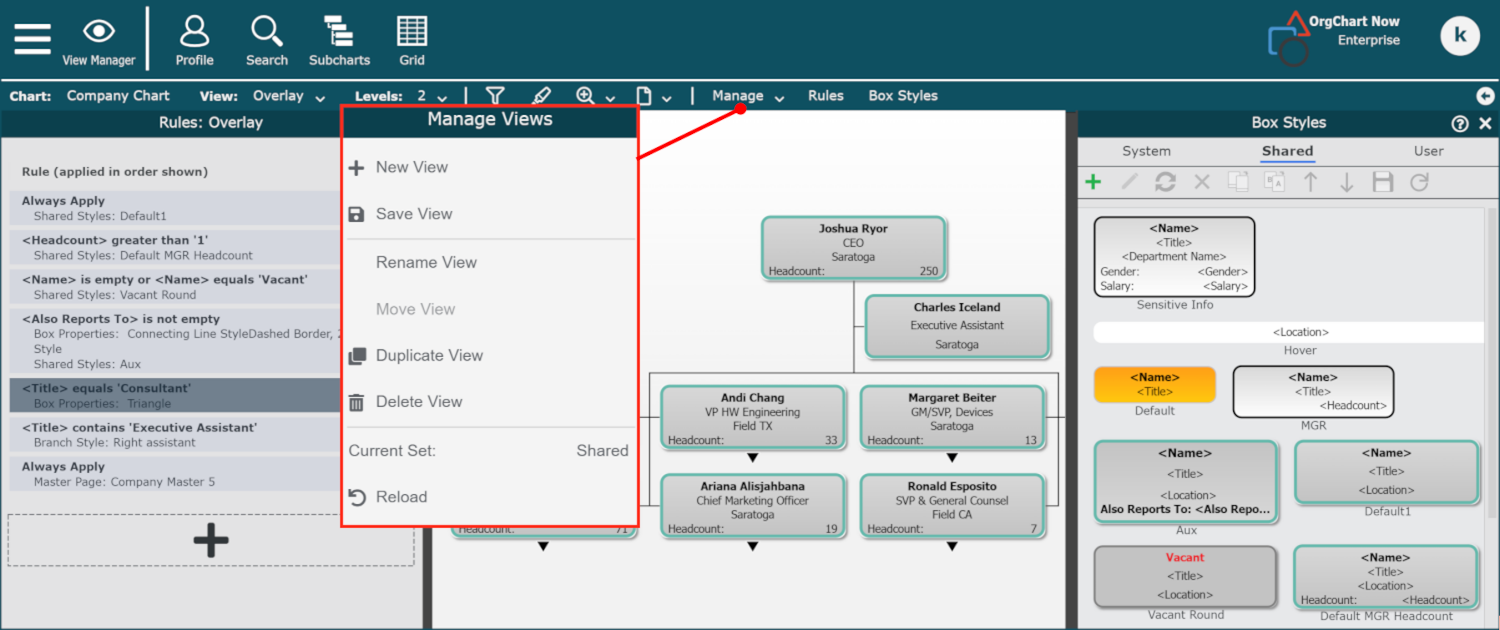Click Rules in the chart toolbar

[826, 96]
